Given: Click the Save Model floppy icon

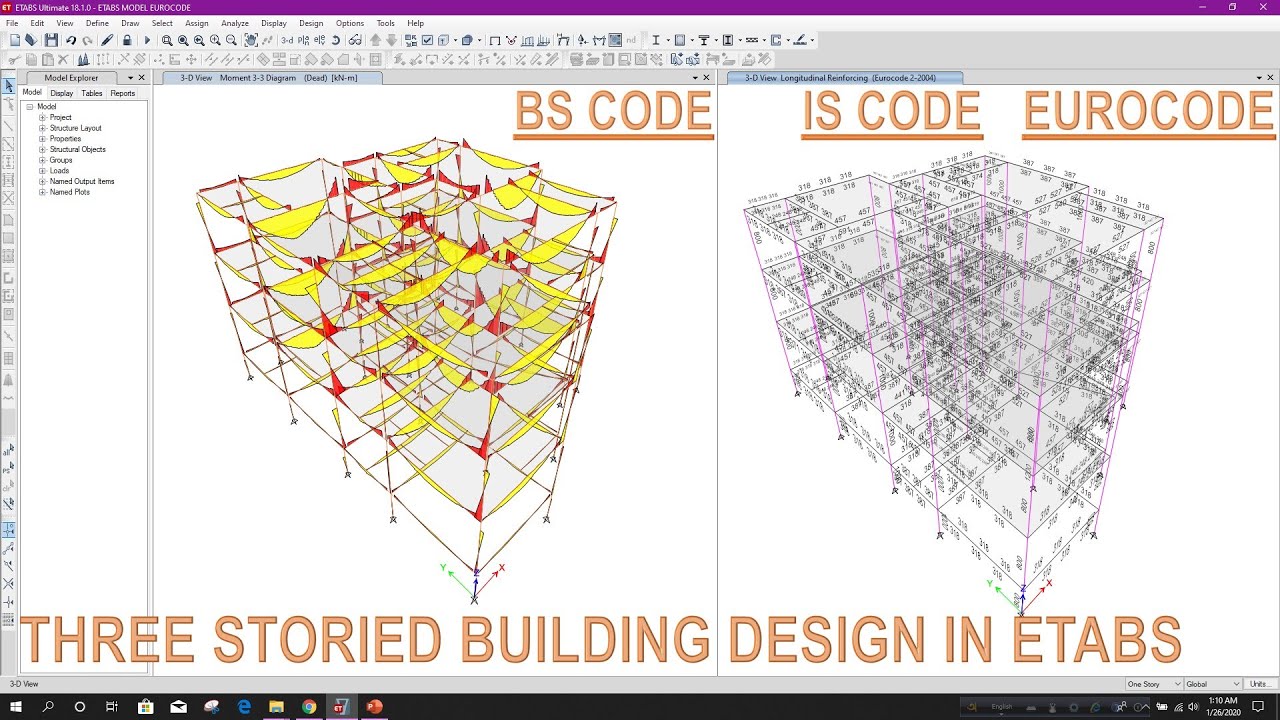Looking at the screenshot, I should [51, 40].
